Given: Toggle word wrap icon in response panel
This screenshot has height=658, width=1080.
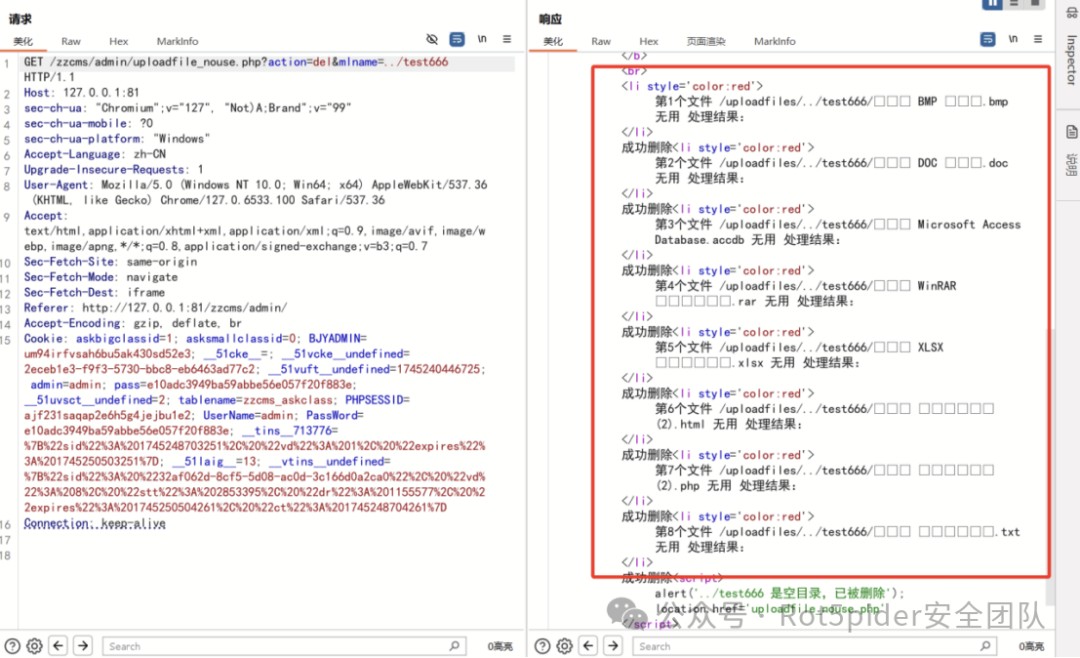Looking at the screenshot, I should click(988, 39).
